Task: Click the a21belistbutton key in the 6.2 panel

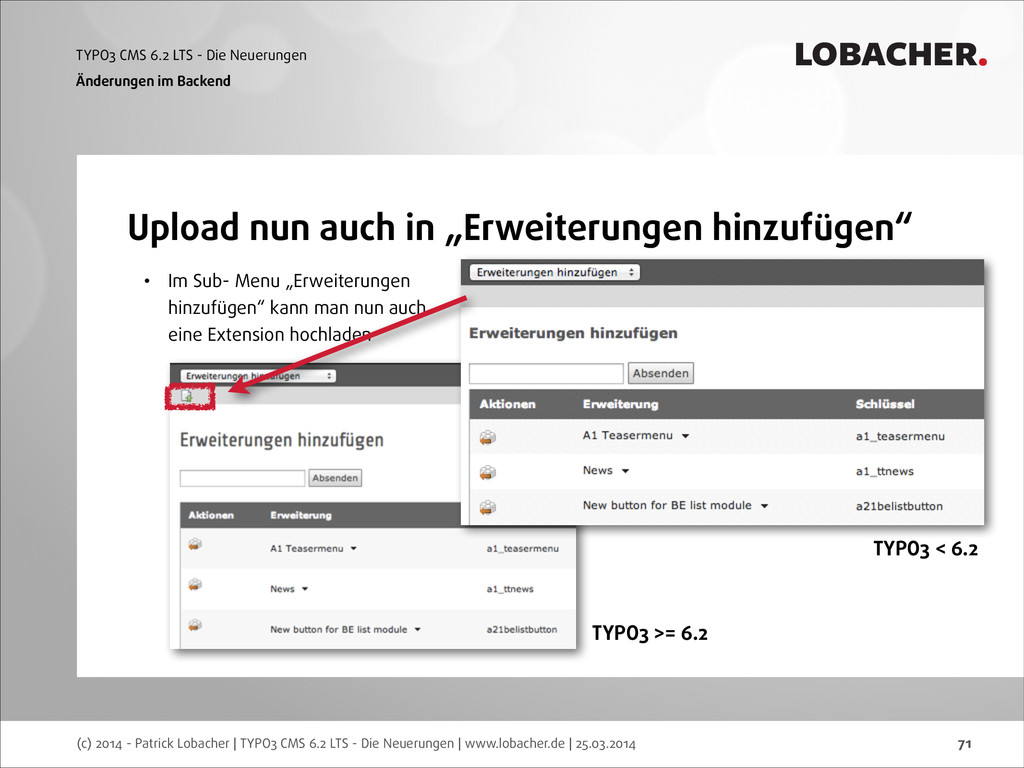Action: point(522,630)
